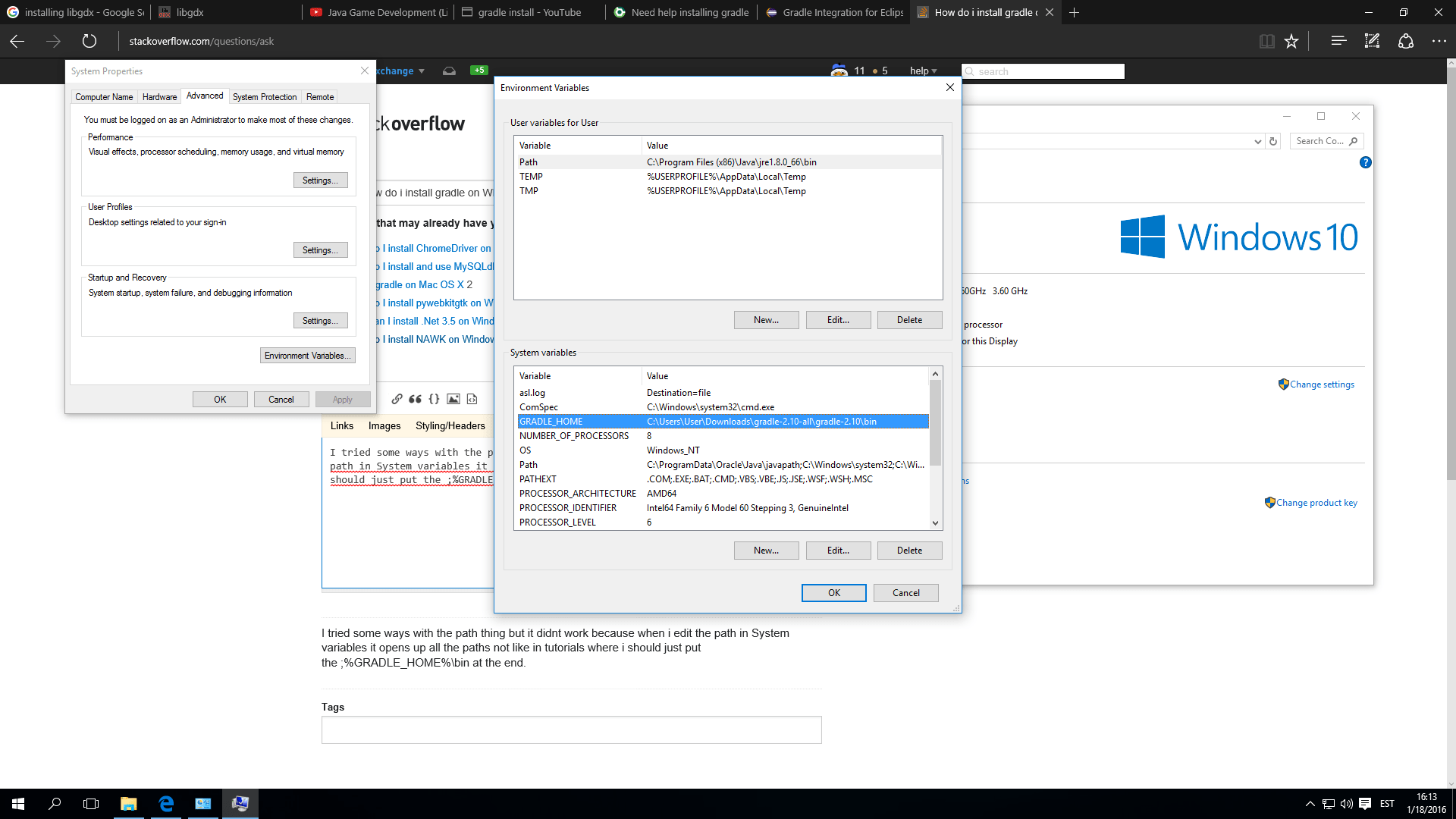The height and width of the screenshot is (819, 1456).
Task: Click the Environment Variables button
Action: click(x=307, y=355)
